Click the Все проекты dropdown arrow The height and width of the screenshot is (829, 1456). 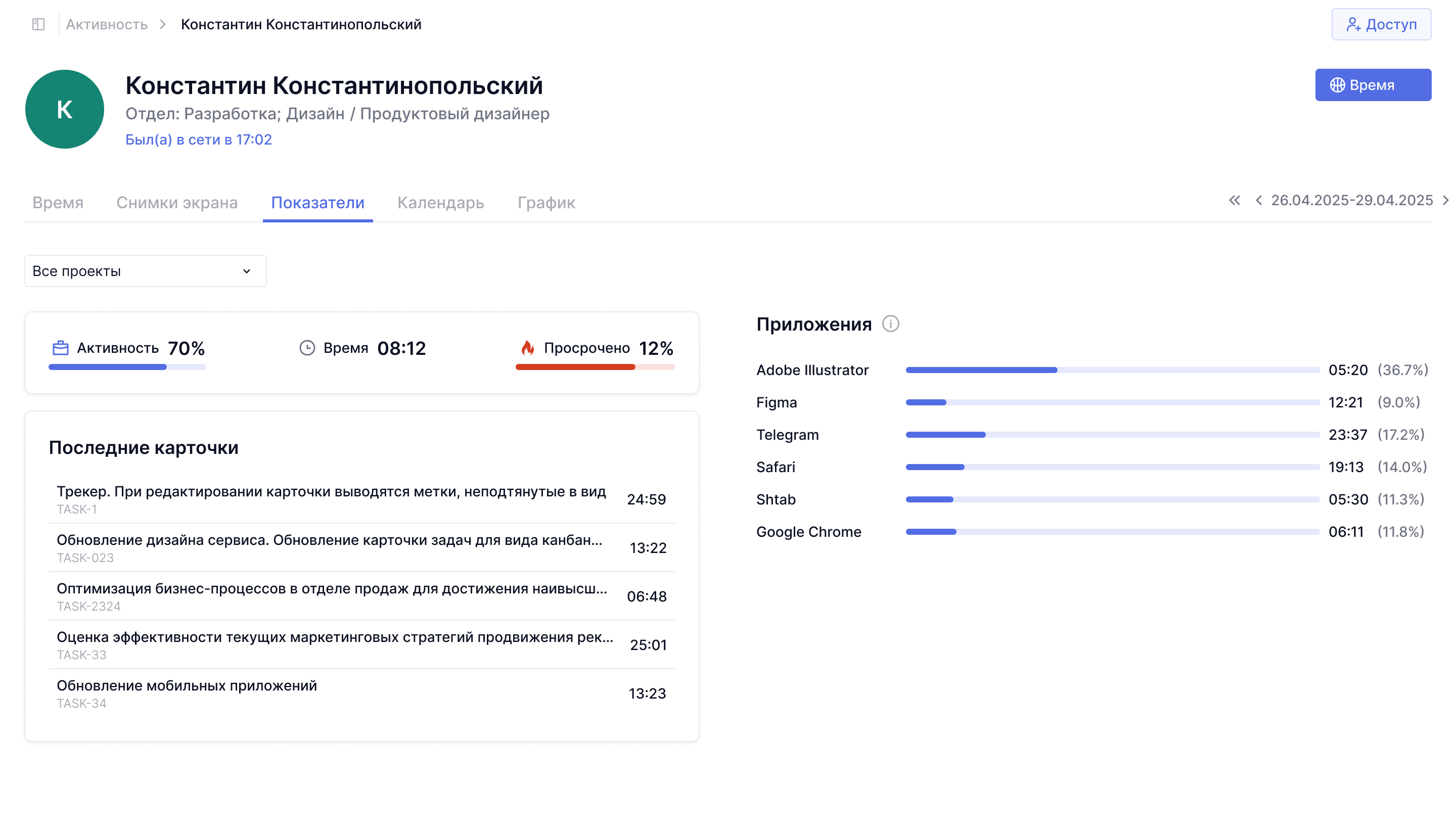tap(247, 271)
